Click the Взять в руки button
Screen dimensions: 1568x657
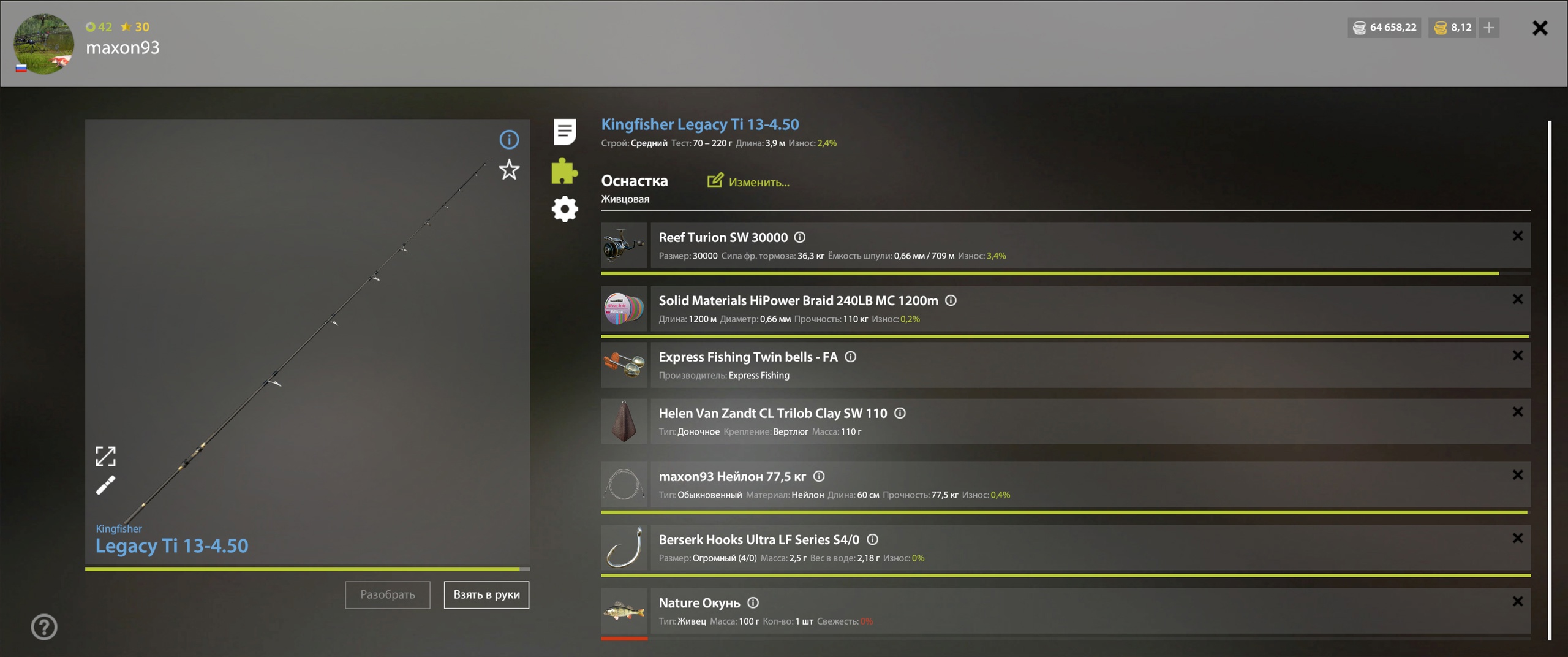(x=486, y=594)
